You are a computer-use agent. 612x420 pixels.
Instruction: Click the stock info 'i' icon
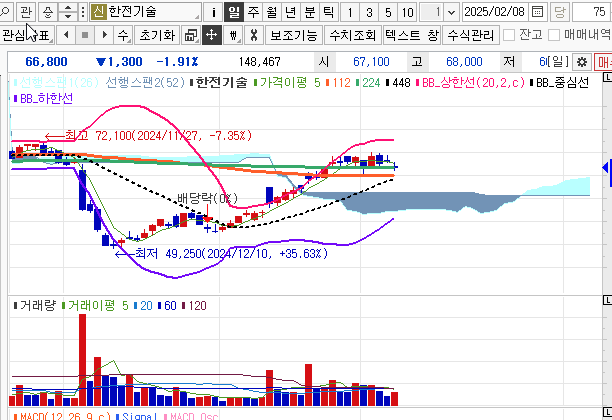[x=213, y=12]
